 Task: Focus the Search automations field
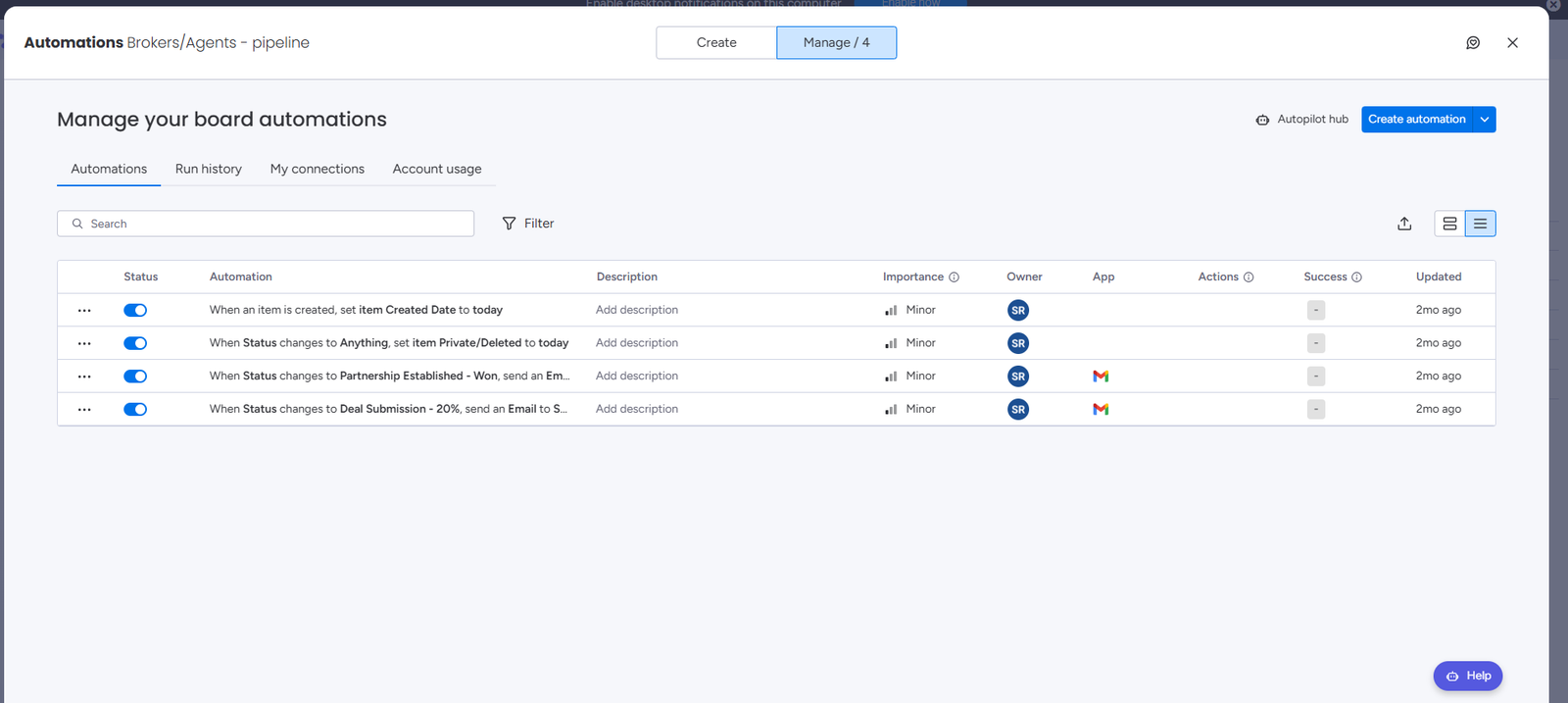pos(266,224)
